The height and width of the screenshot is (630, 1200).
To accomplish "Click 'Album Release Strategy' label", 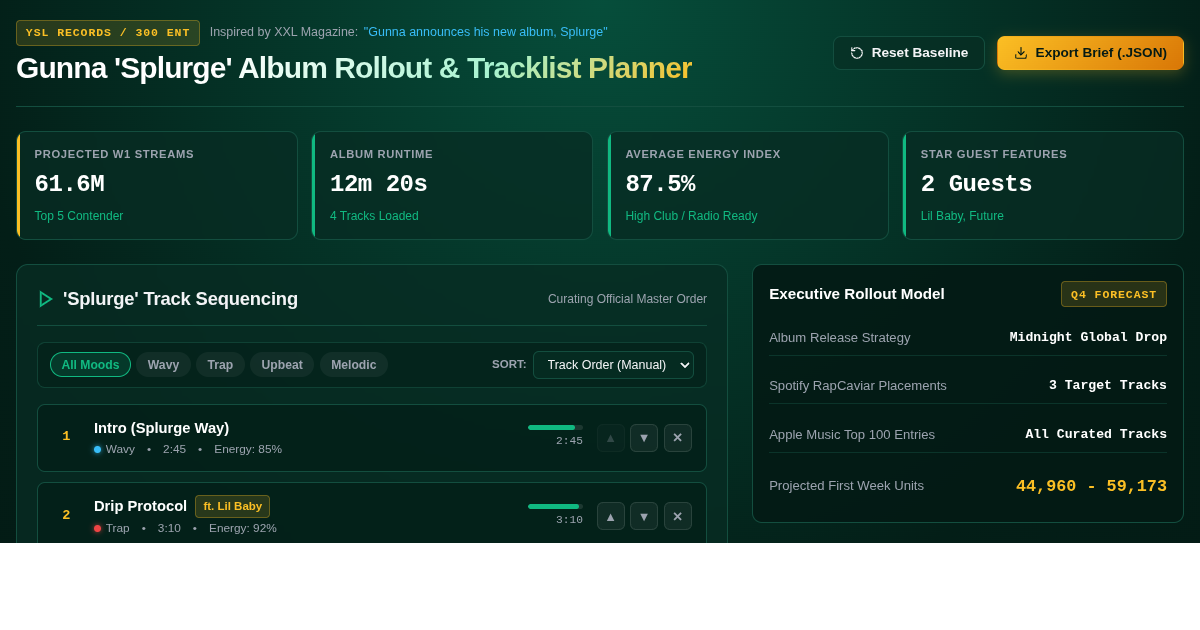I will (839, 337).
